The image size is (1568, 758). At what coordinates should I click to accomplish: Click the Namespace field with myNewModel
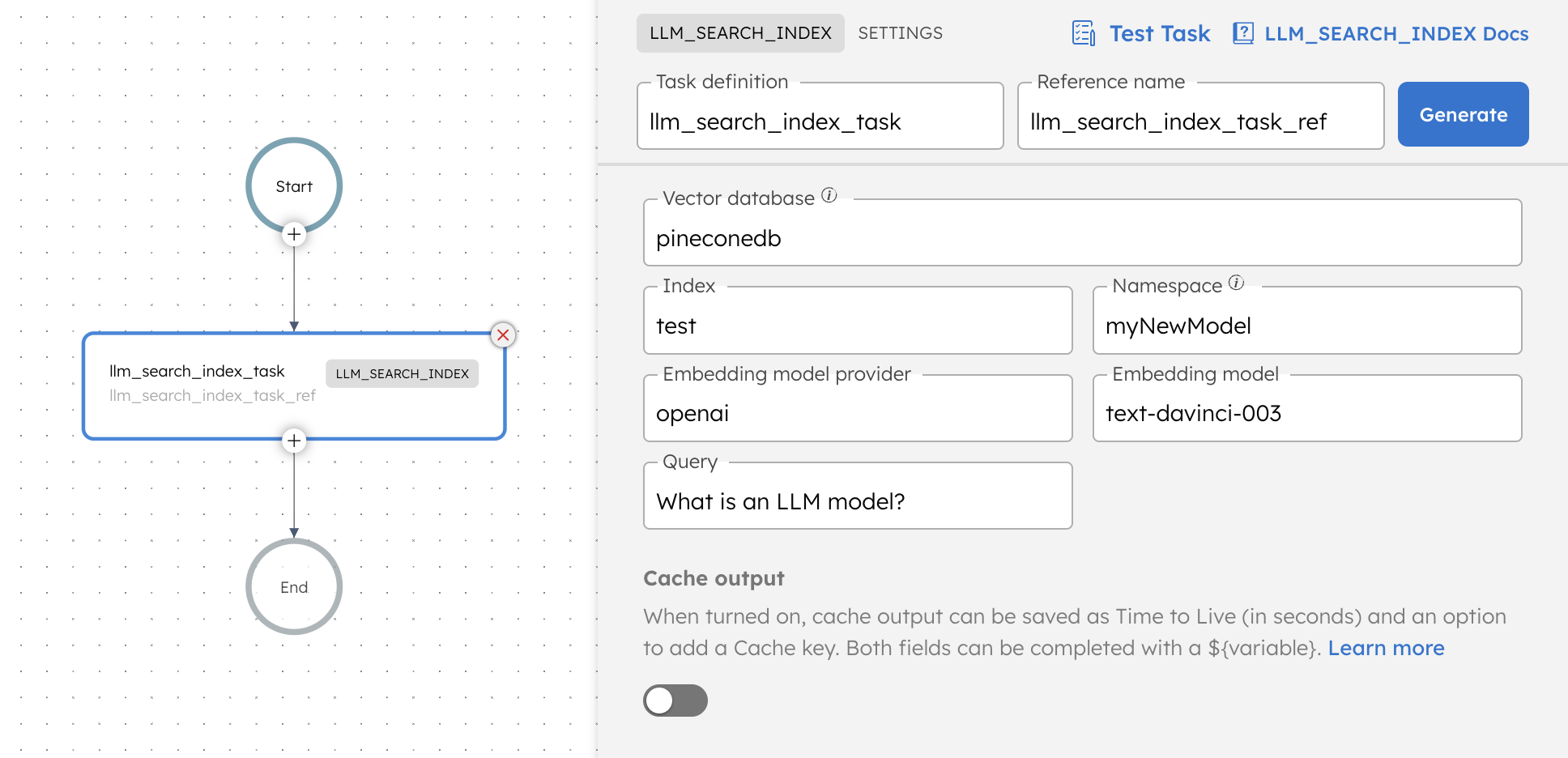[1307, 320]
